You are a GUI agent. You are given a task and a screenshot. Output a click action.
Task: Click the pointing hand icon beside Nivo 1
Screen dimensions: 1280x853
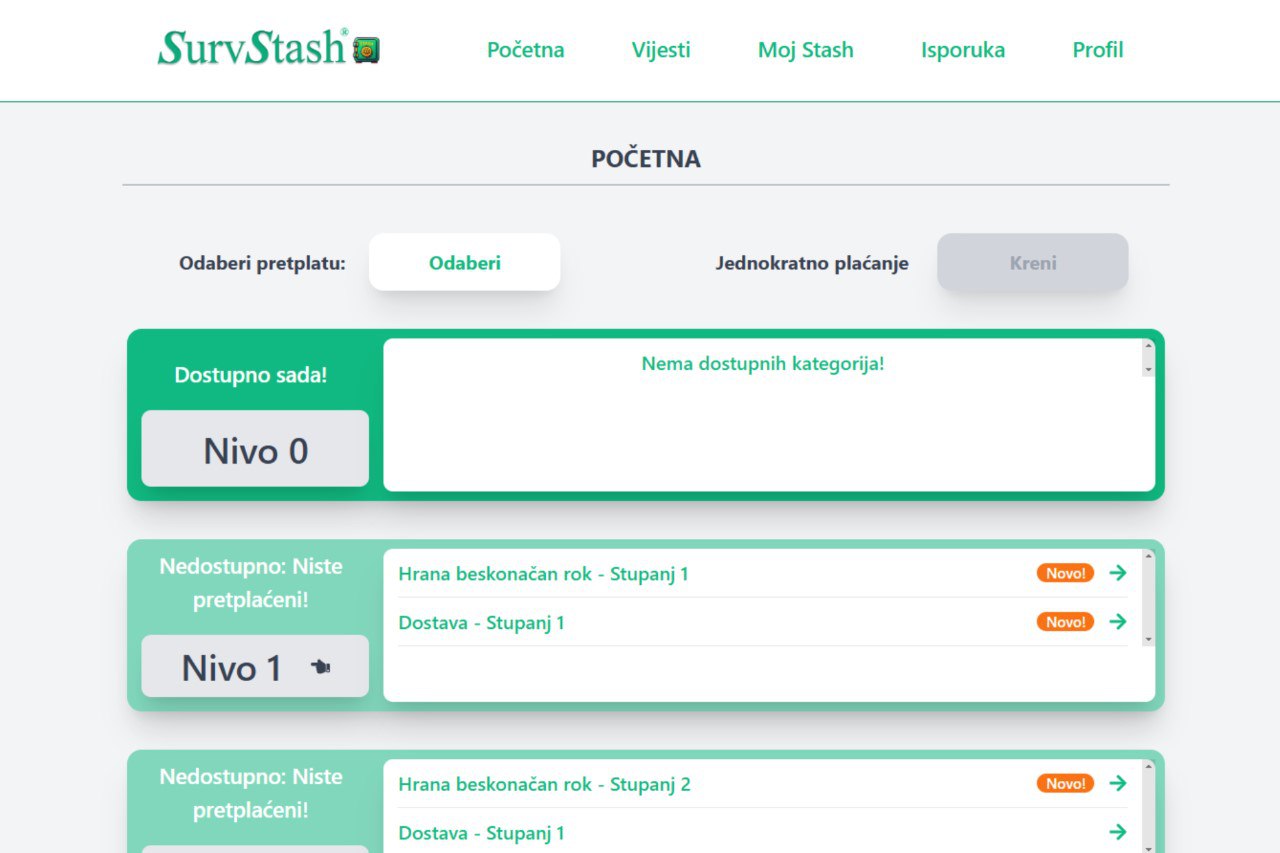click(x=320, y=667)
